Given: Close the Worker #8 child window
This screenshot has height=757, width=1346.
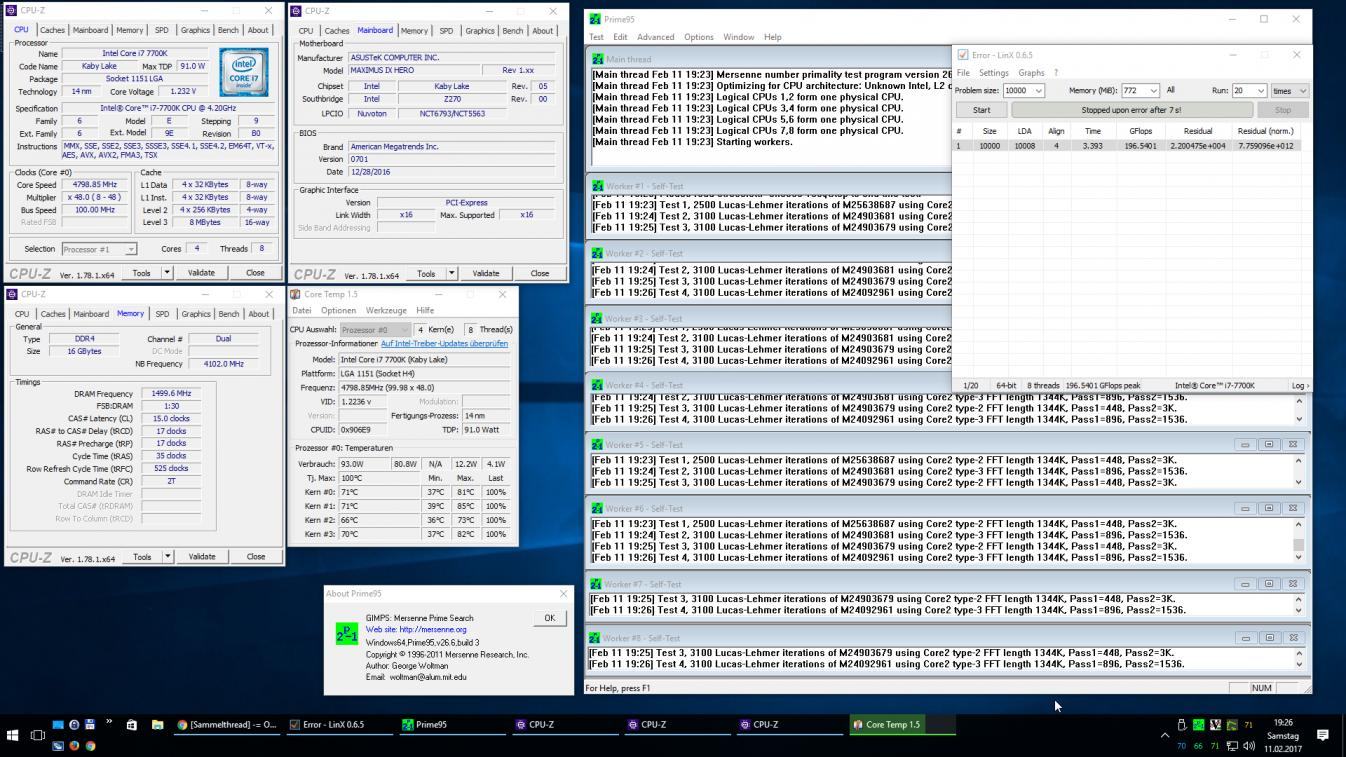Looking at the screenshot, I should [x=1292, y=638].
